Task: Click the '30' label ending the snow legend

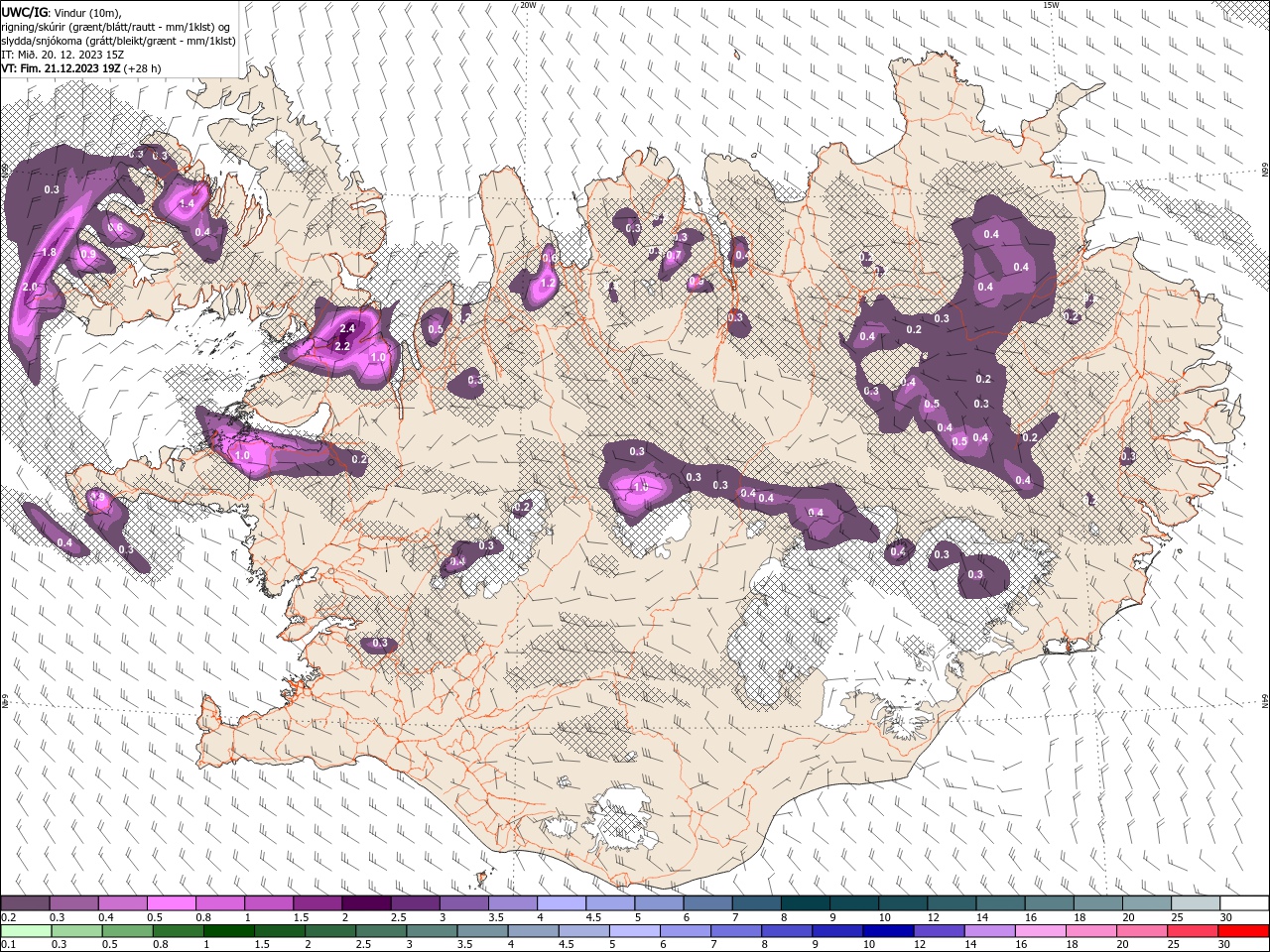Action: coord(1226,917)
